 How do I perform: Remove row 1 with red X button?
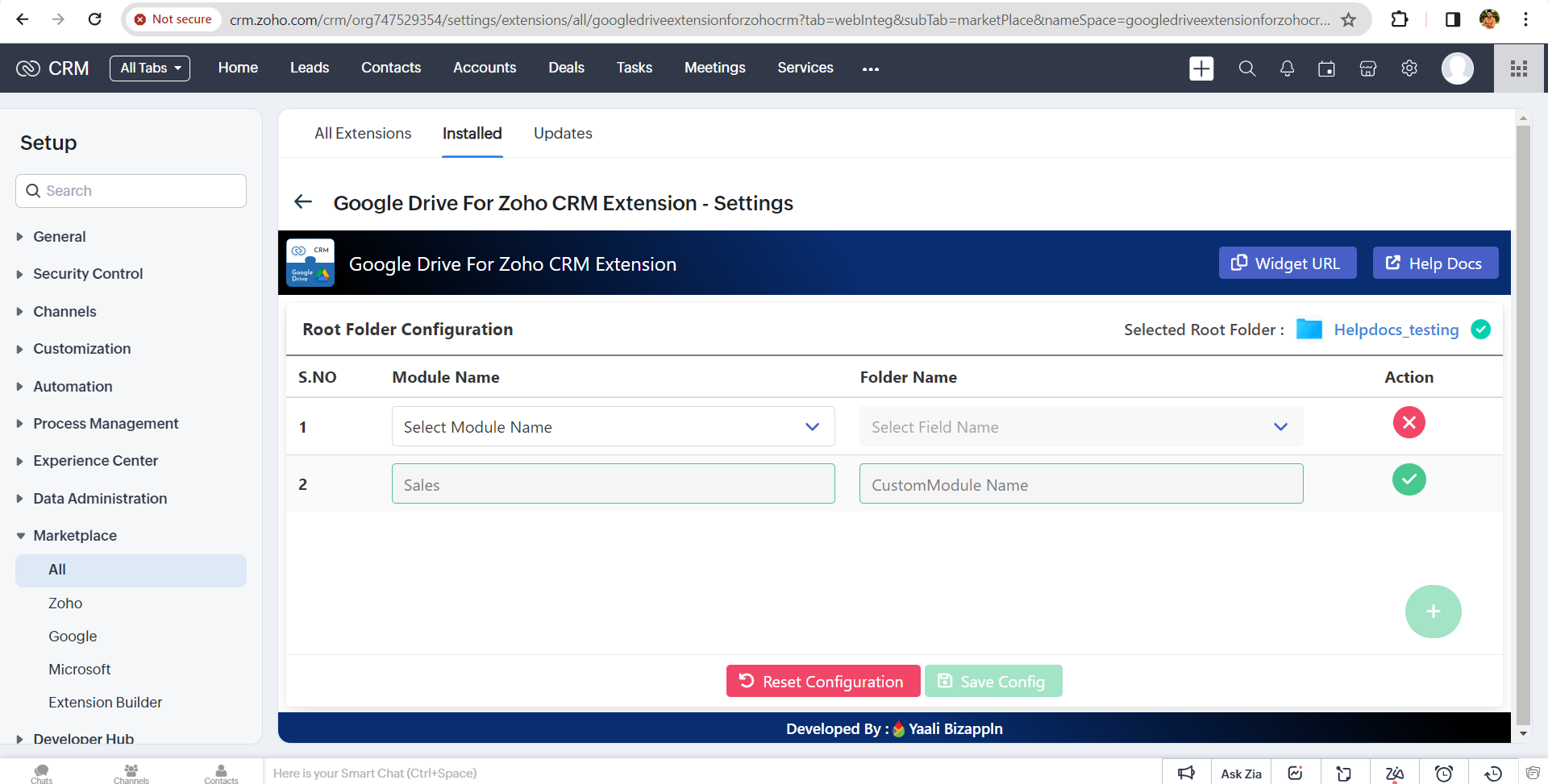coord(1409,422)
